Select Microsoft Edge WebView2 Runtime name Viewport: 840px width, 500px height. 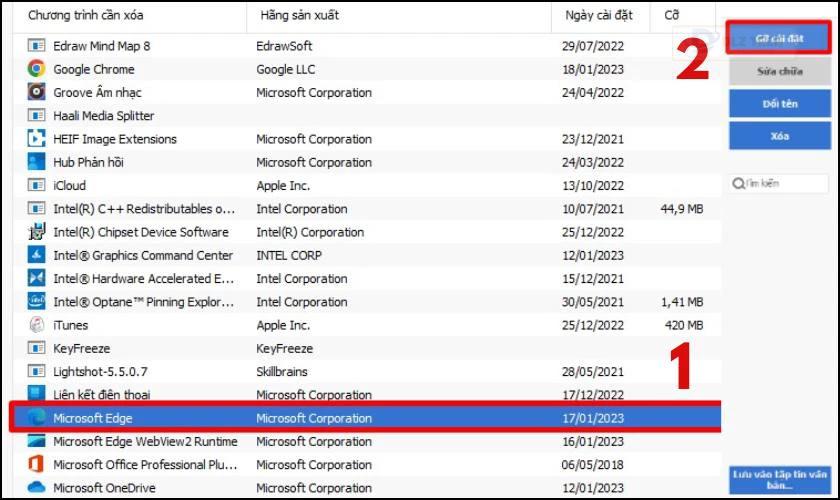pyautogui.click(x=145, y=441)
